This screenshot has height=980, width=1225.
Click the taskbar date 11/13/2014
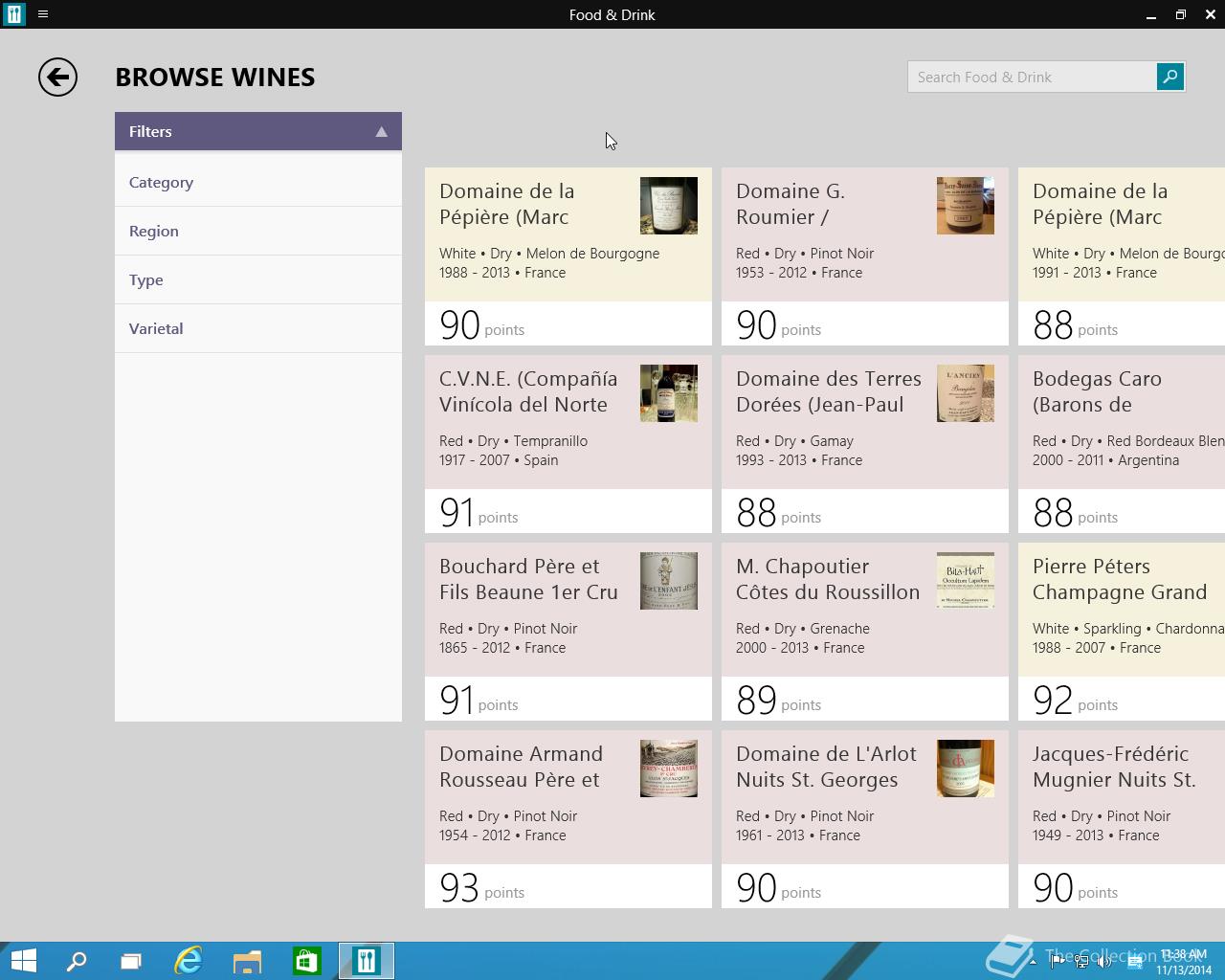click(1184, 969)
